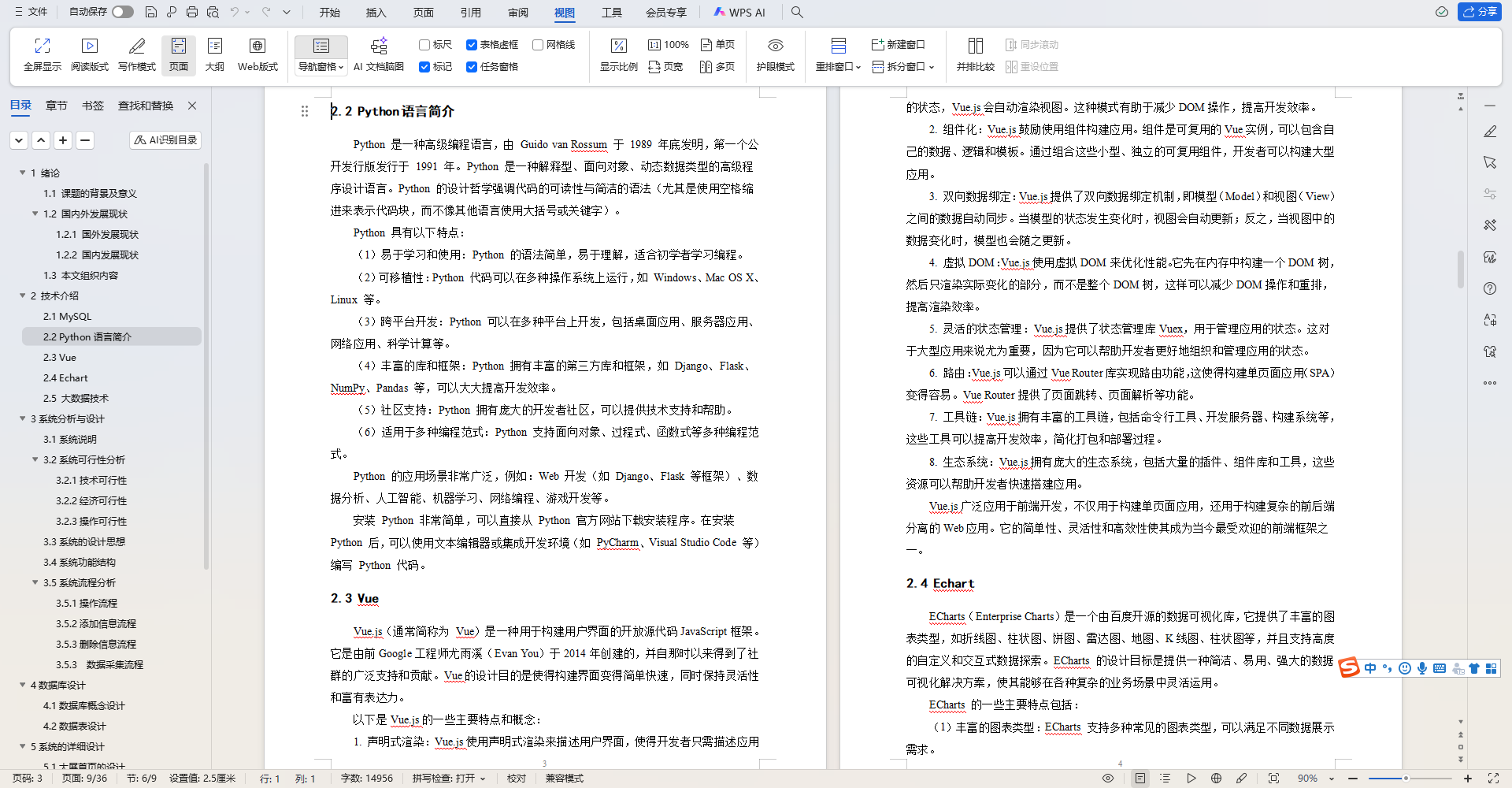Screen dimensions: 1512x788
Task: Open 显示比例 zoom ratio dialog
Action: [x=618, y=55]
